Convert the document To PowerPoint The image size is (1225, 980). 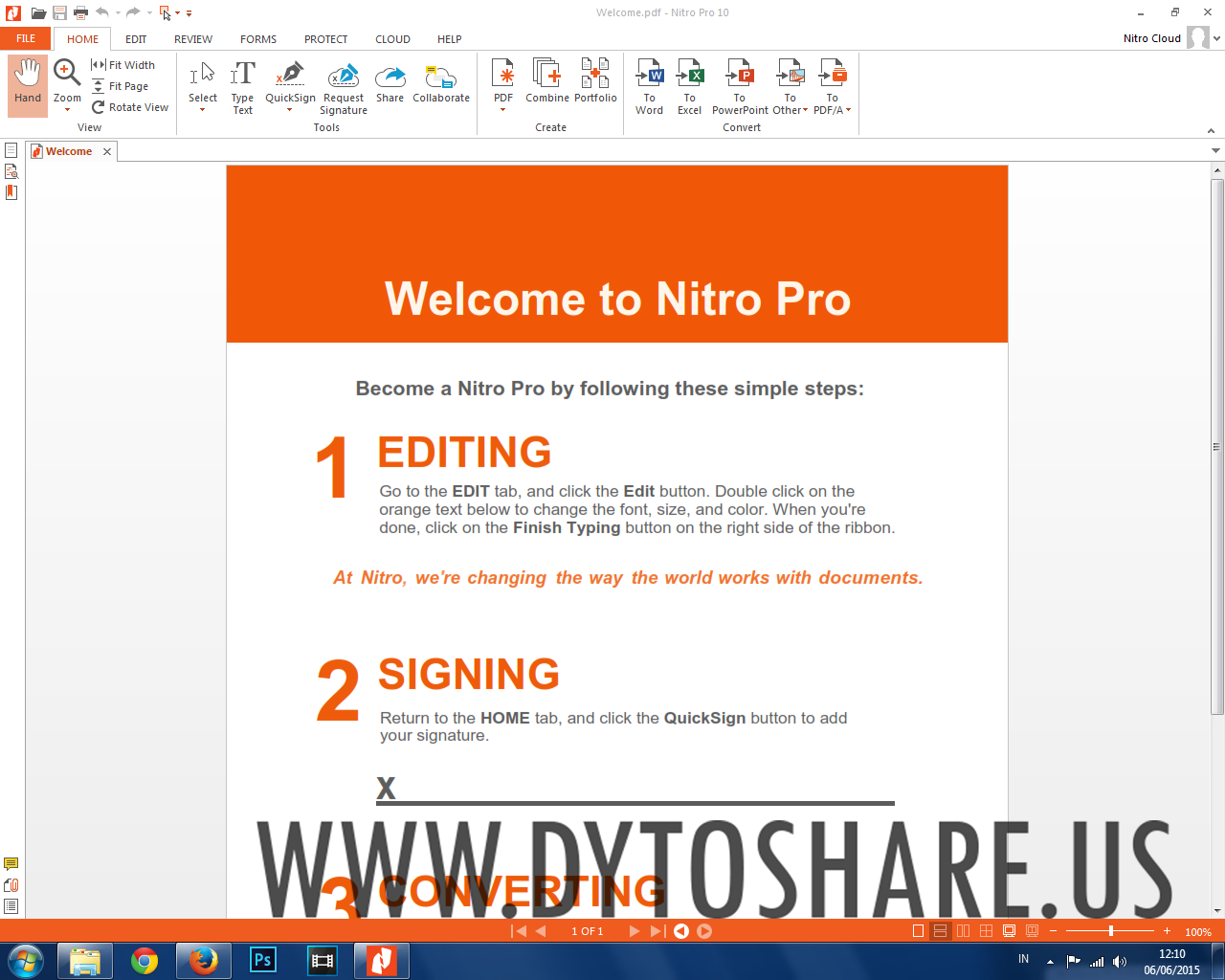tap(740, 87)
